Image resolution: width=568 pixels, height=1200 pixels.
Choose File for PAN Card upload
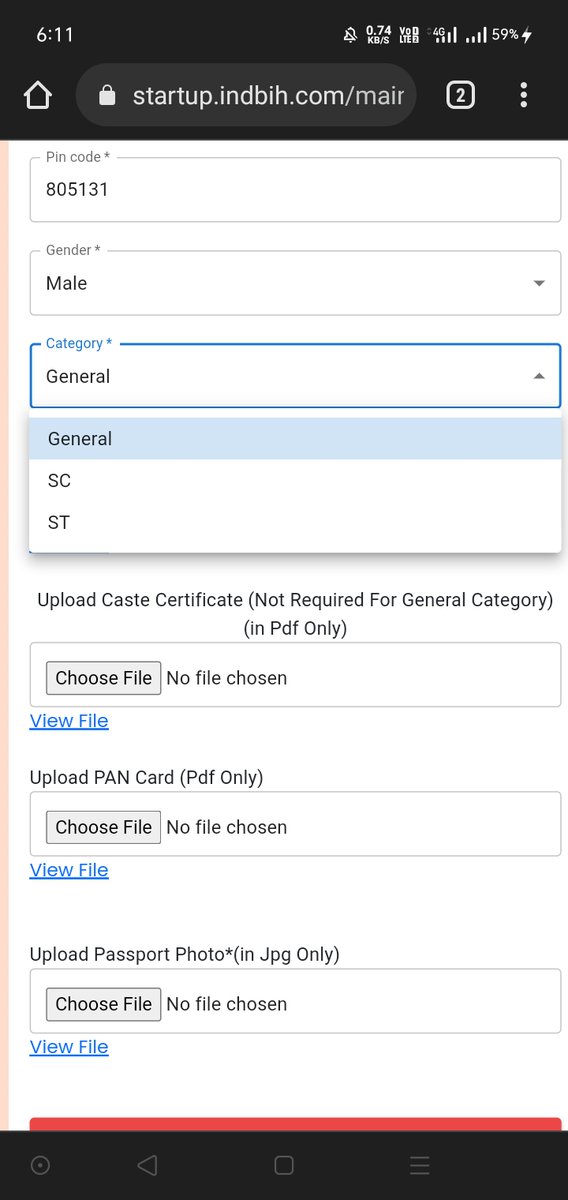[103, 827]
